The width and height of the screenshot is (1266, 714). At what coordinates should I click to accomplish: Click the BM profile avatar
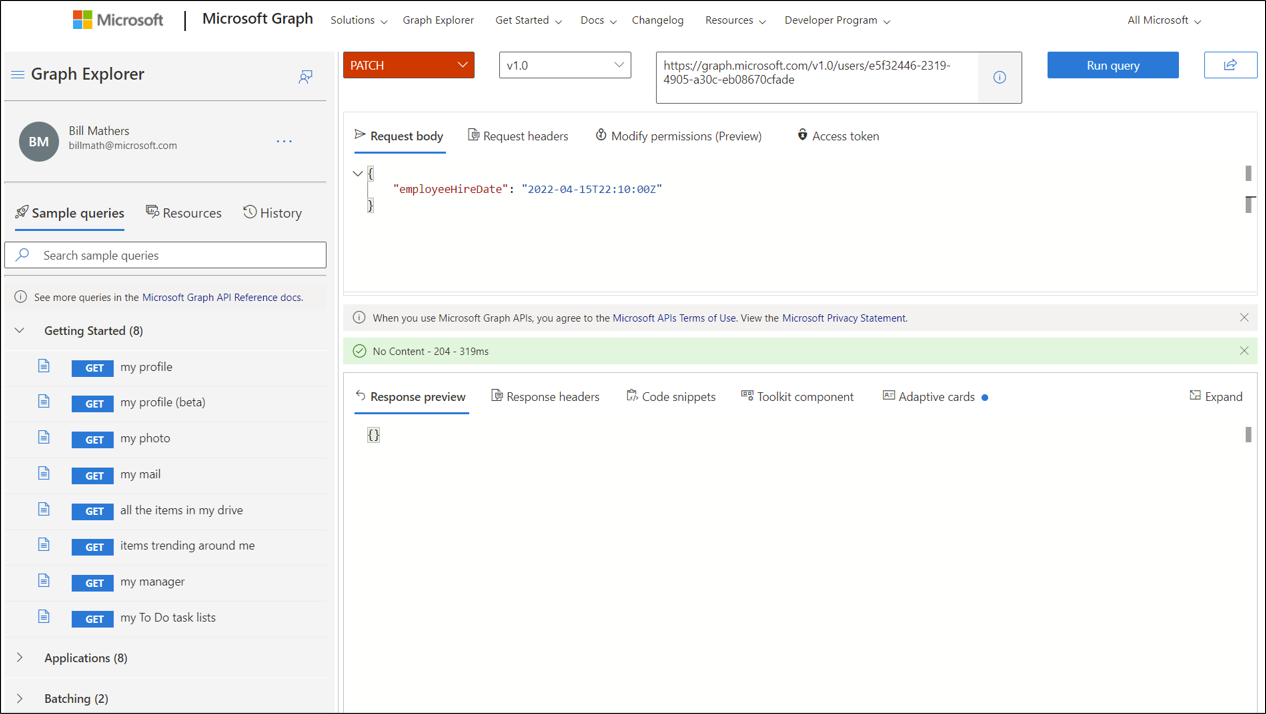pyautogui.click(x=39, y=141)
